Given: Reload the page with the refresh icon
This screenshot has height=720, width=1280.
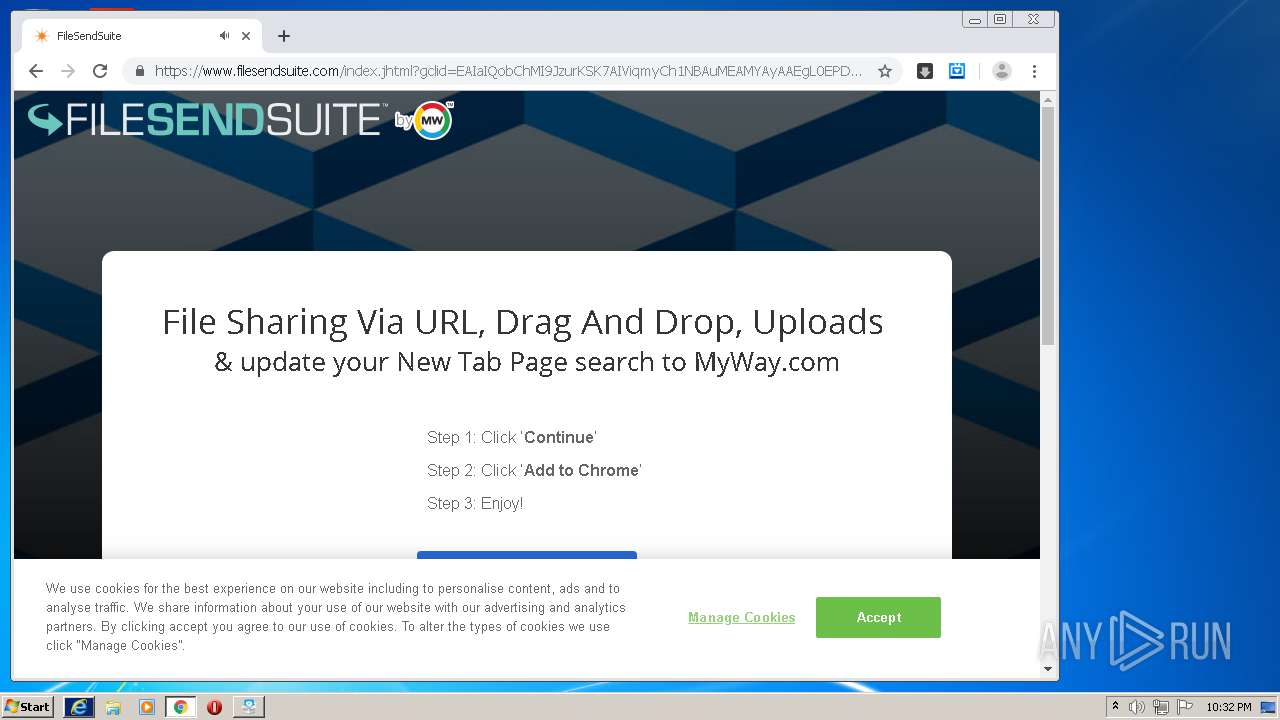Looking at the screenshot, I should pos(100,71).
